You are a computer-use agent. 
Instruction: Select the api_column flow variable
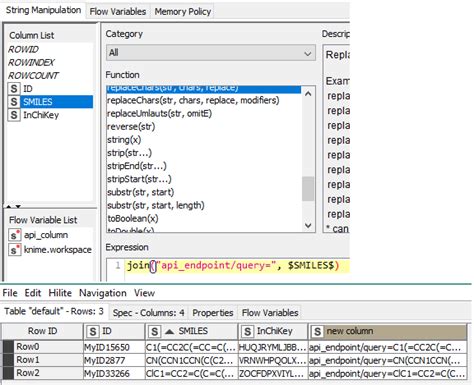46,235
